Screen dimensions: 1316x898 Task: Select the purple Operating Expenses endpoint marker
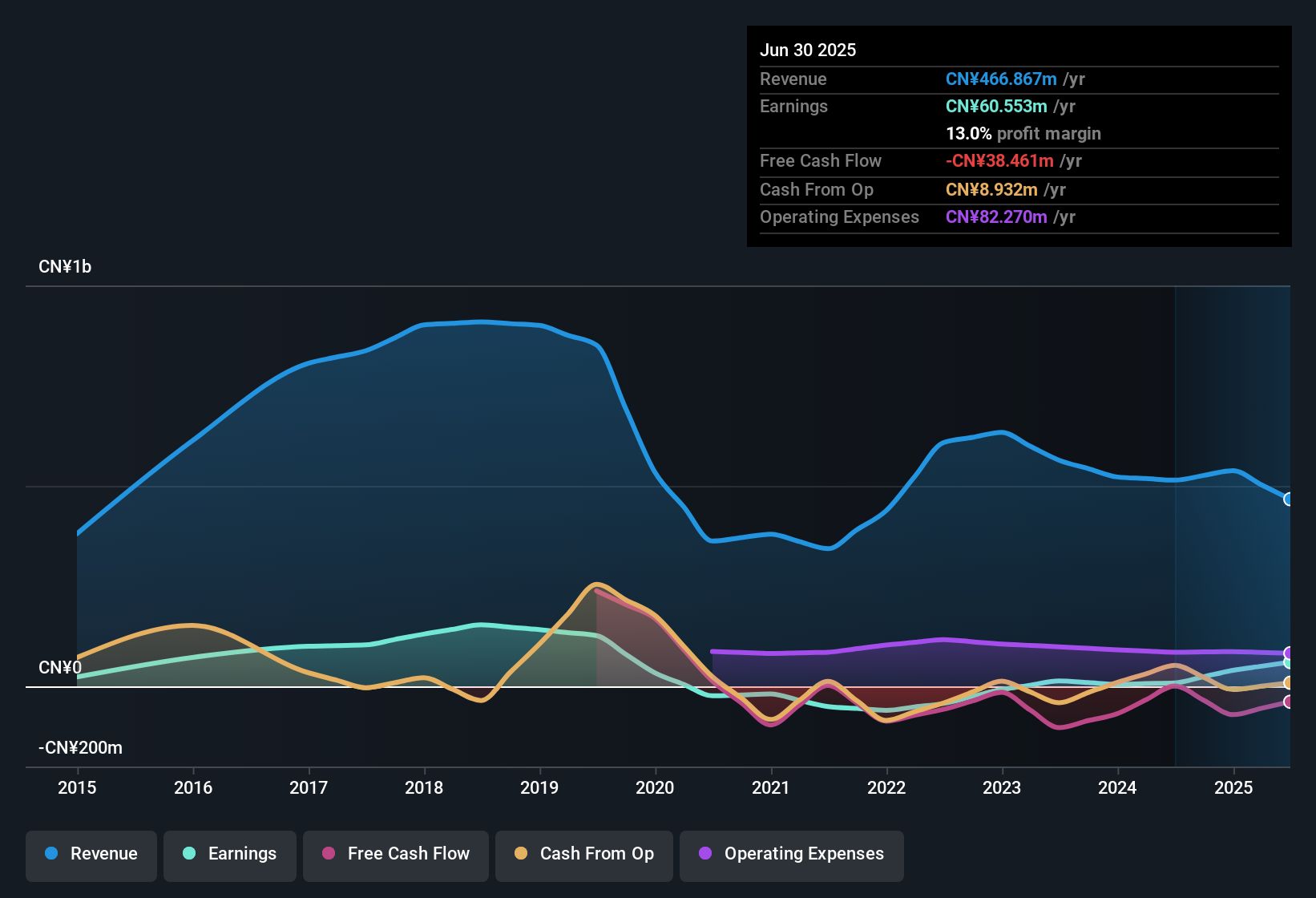pos(1289,653)
